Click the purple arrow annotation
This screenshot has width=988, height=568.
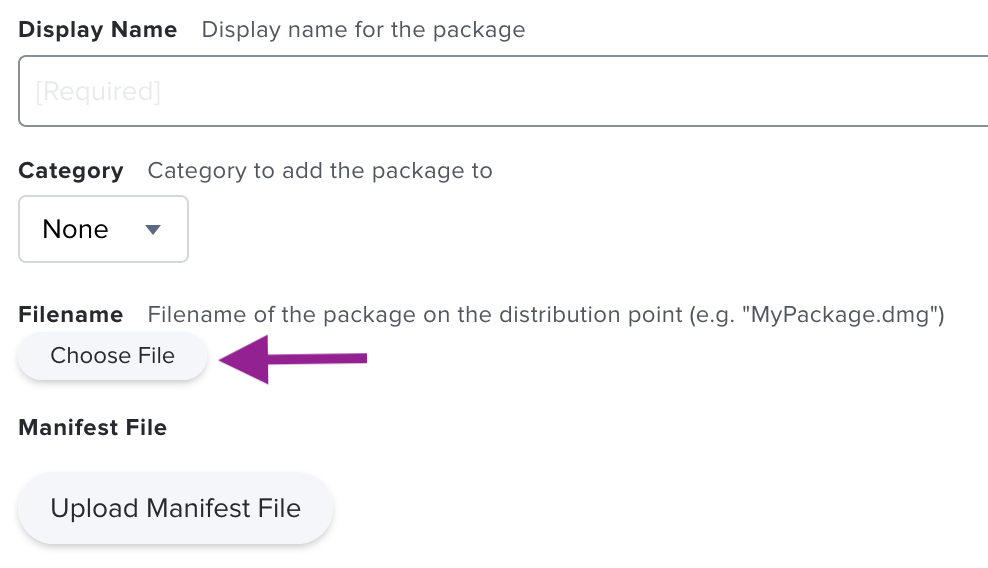tap(293, 359)
